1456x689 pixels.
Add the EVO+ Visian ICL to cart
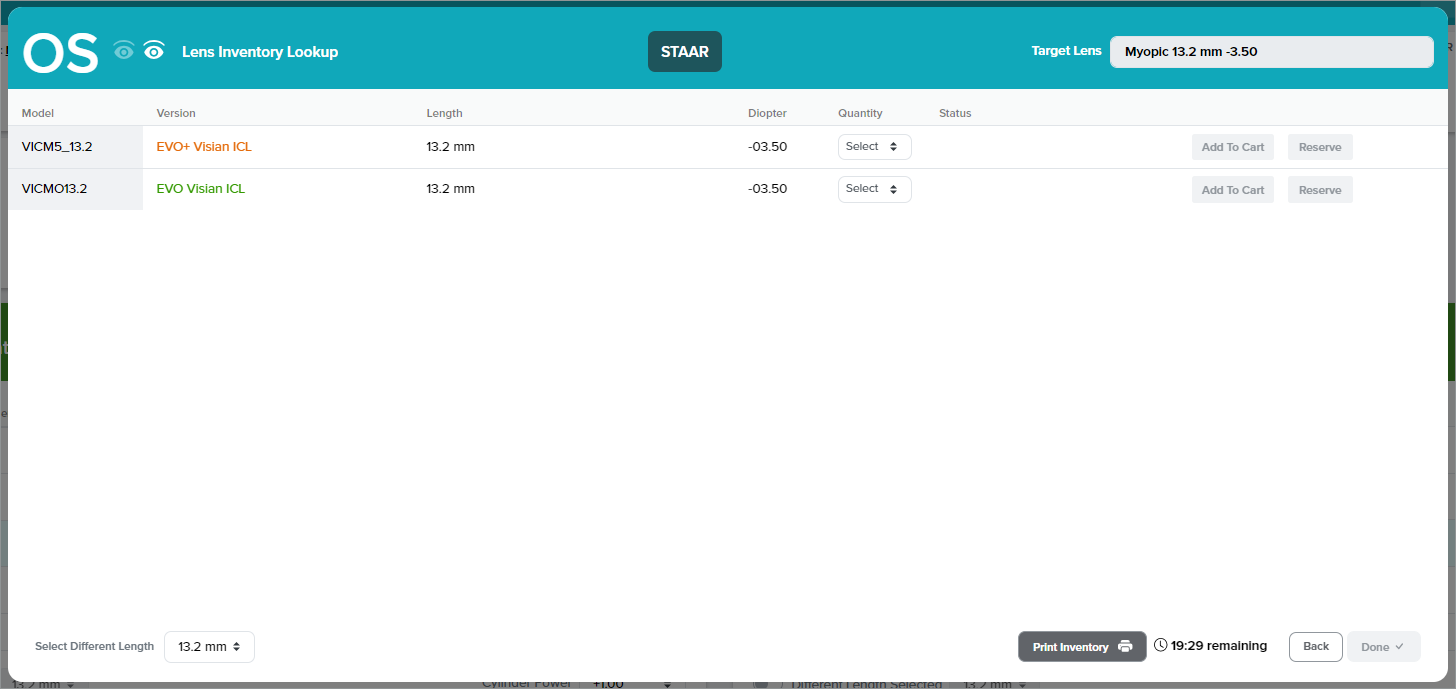tap(1232, 147)
